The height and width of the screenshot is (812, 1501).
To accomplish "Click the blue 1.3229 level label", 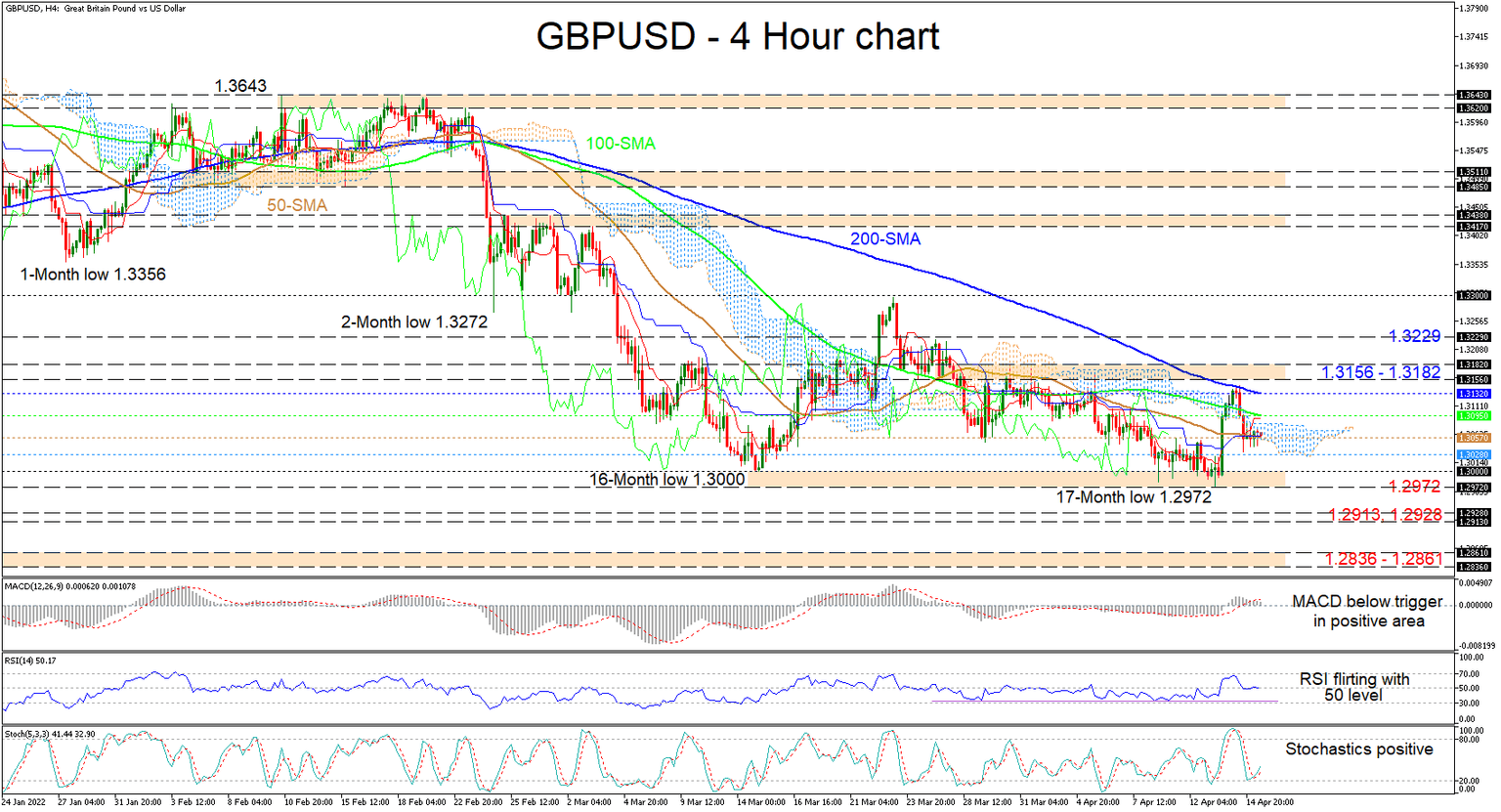I will pos(1417,335).
